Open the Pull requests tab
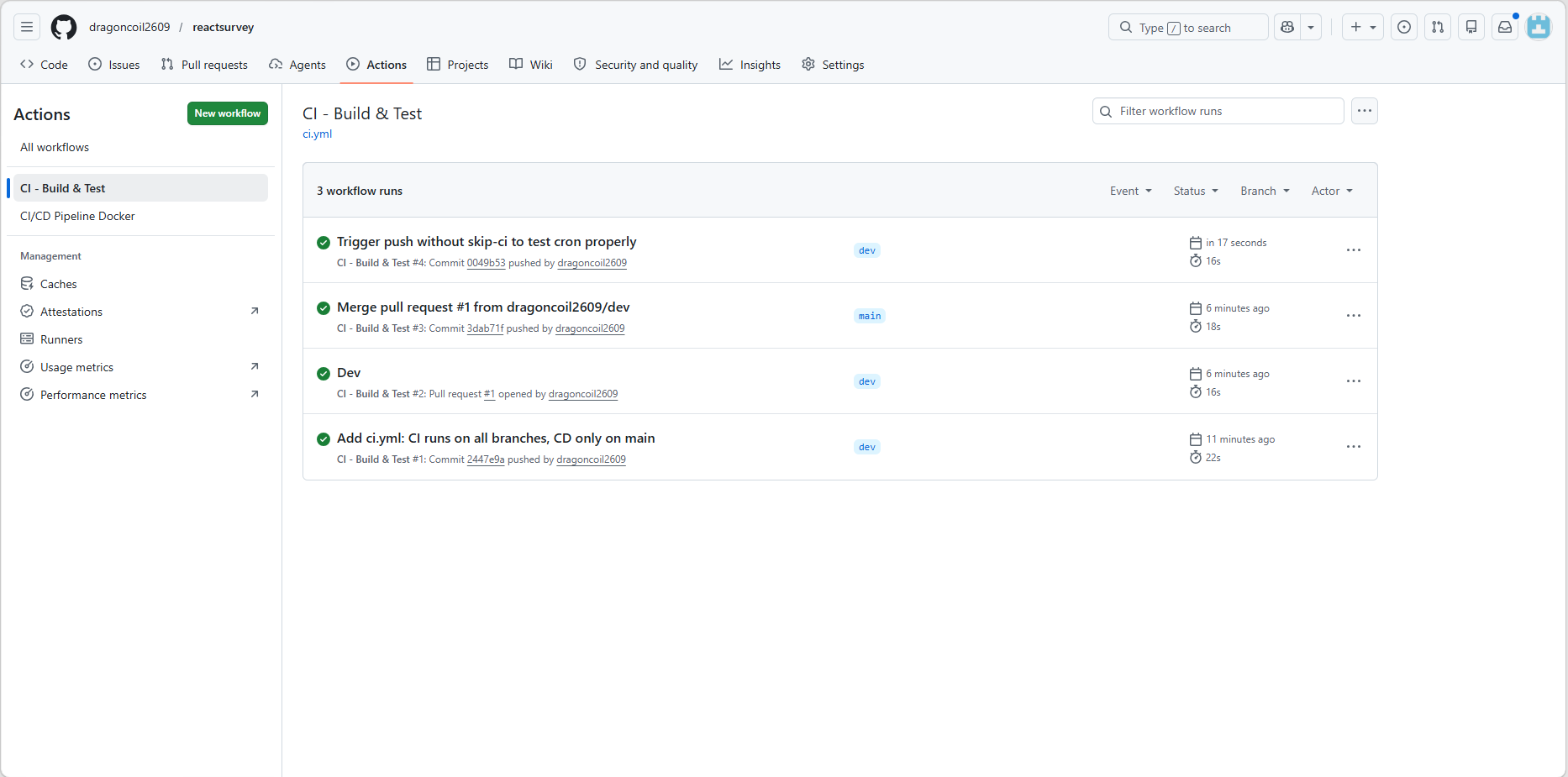This screenshot has height=777, width=1568. 204,65
